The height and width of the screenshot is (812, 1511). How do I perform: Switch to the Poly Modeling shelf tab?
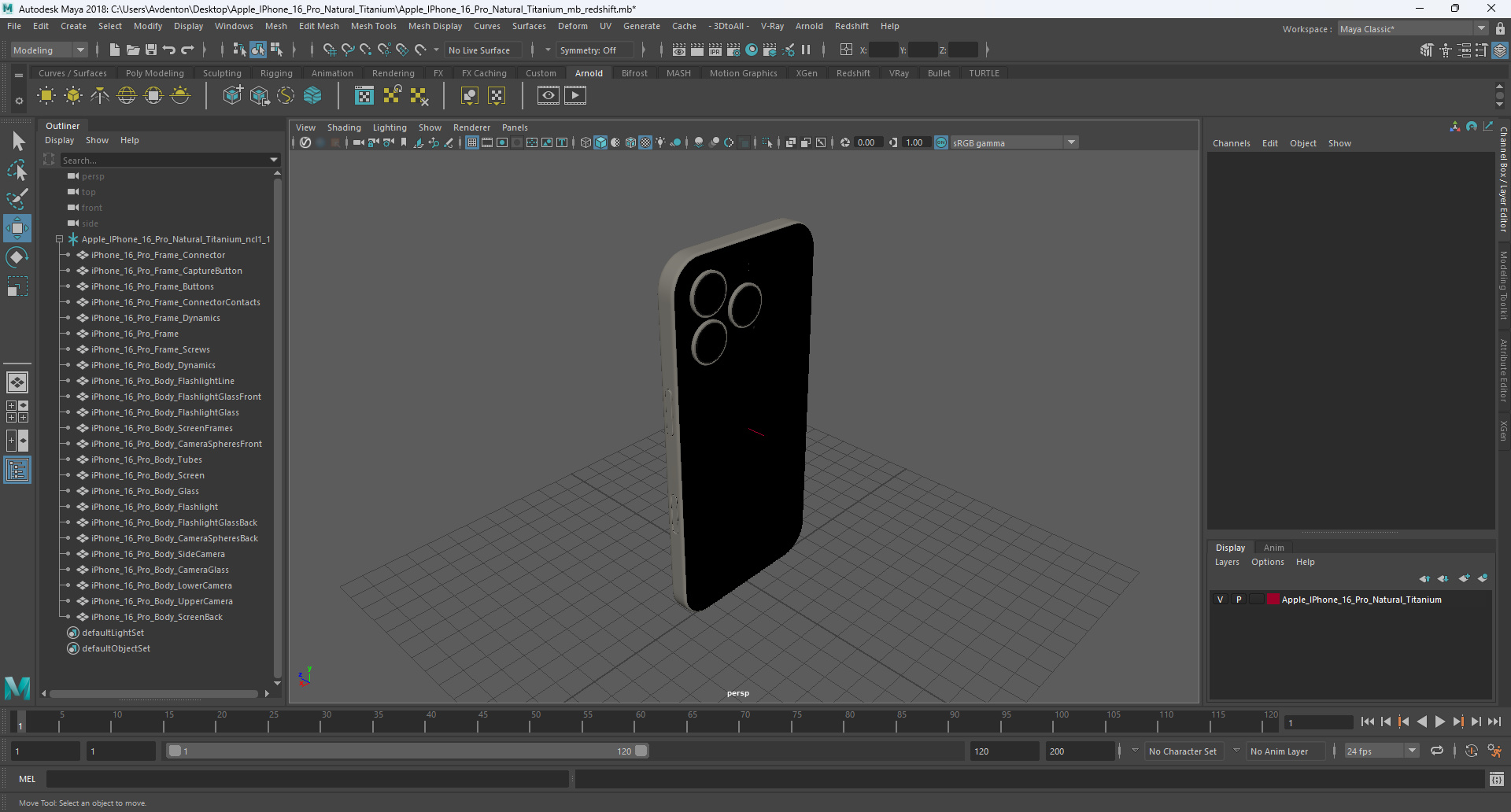[154, 73]
